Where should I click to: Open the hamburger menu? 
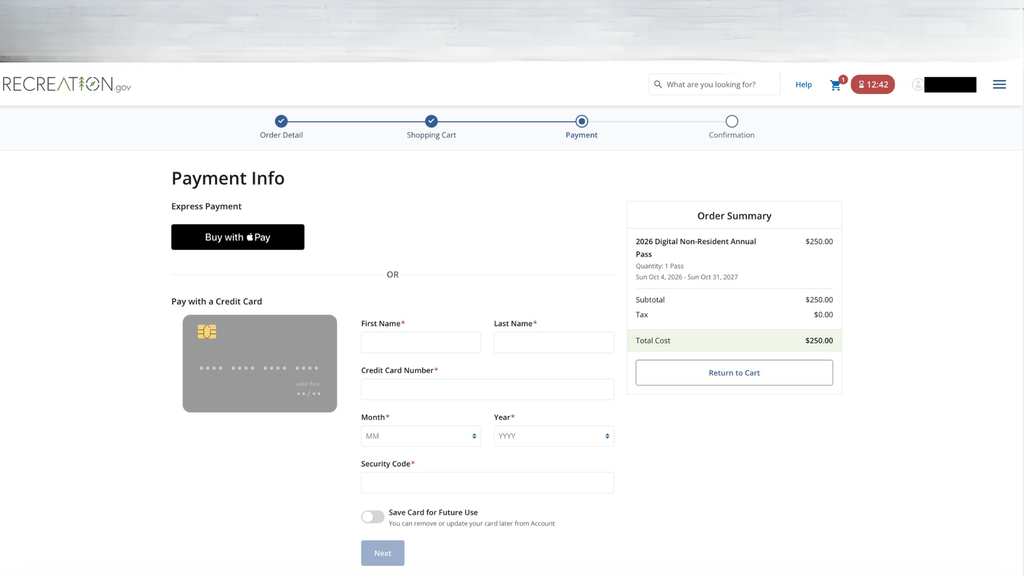[x=999, y=84]
